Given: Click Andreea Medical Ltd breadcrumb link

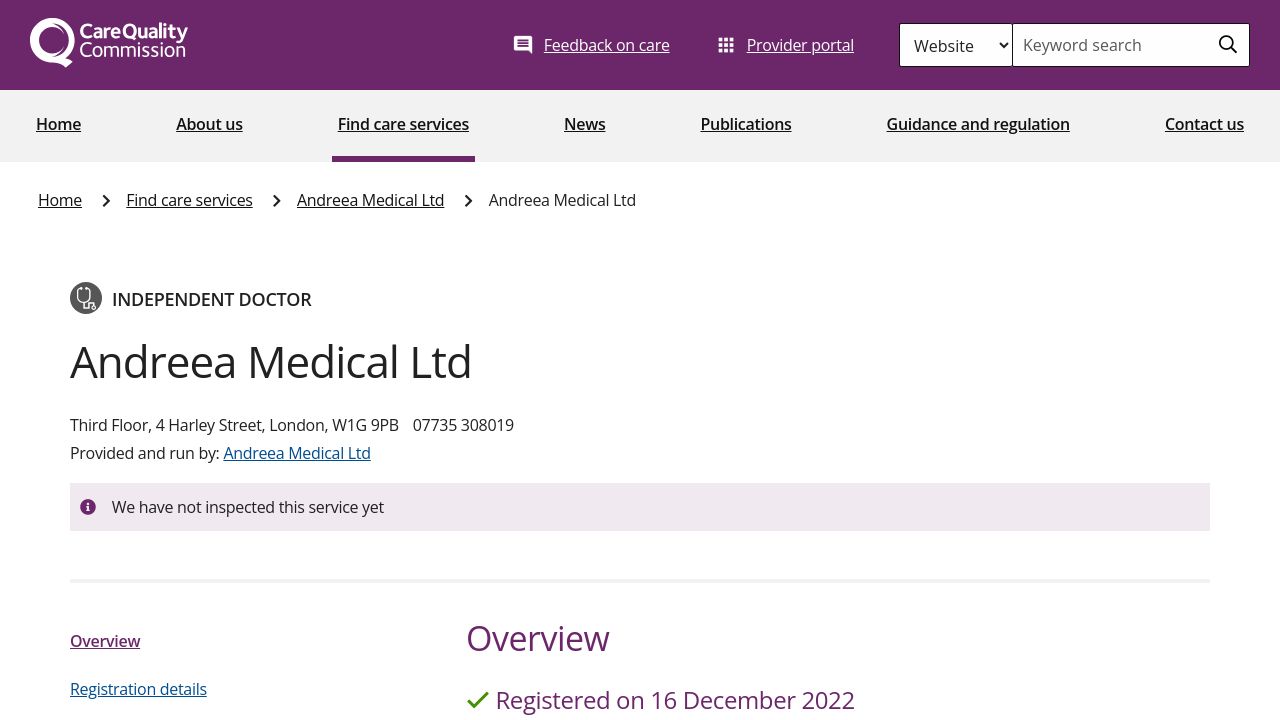Looking at the screenshot, I should [370, 200].
